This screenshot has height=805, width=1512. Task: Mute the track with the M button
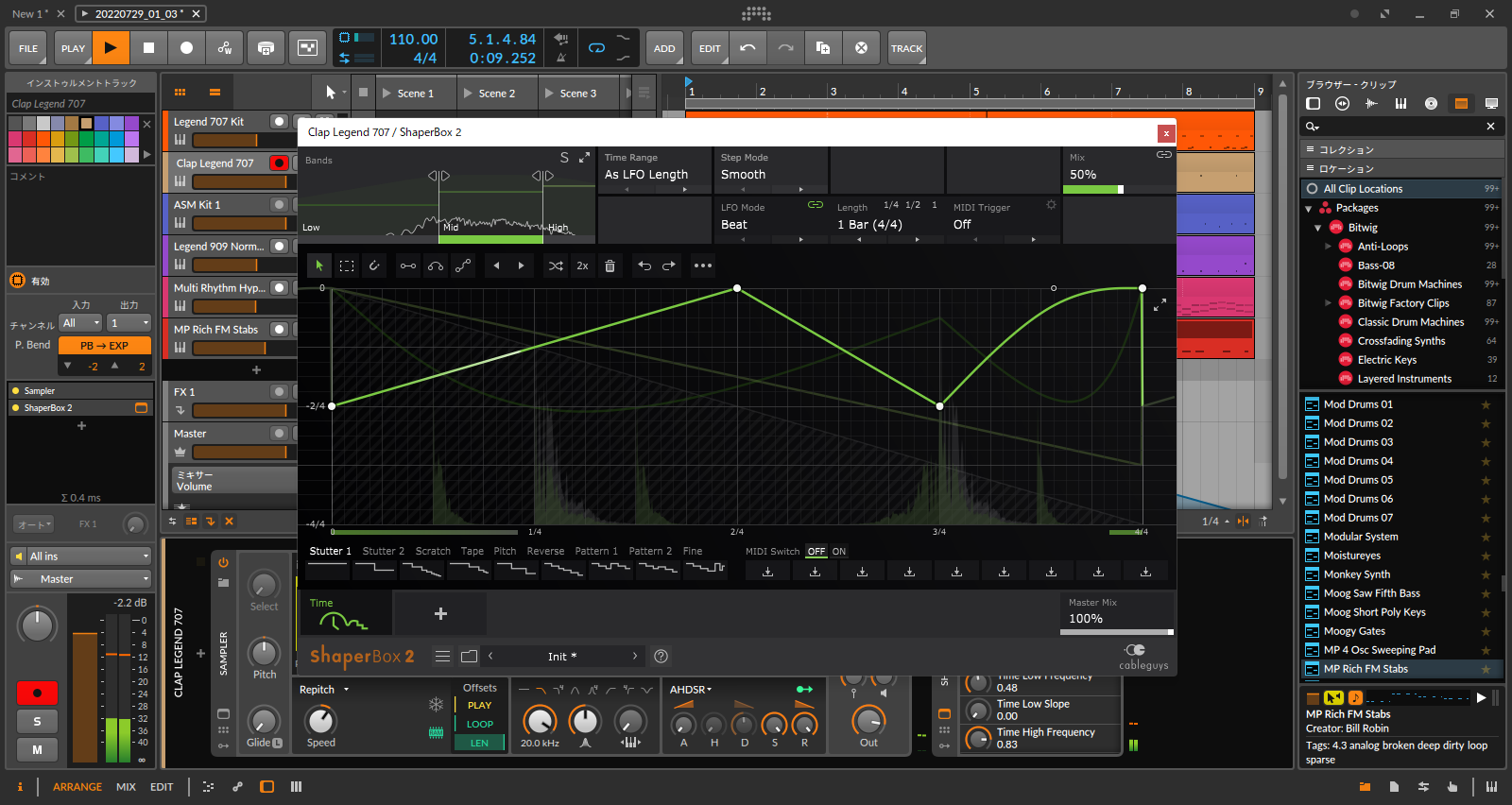click(37, 750)
